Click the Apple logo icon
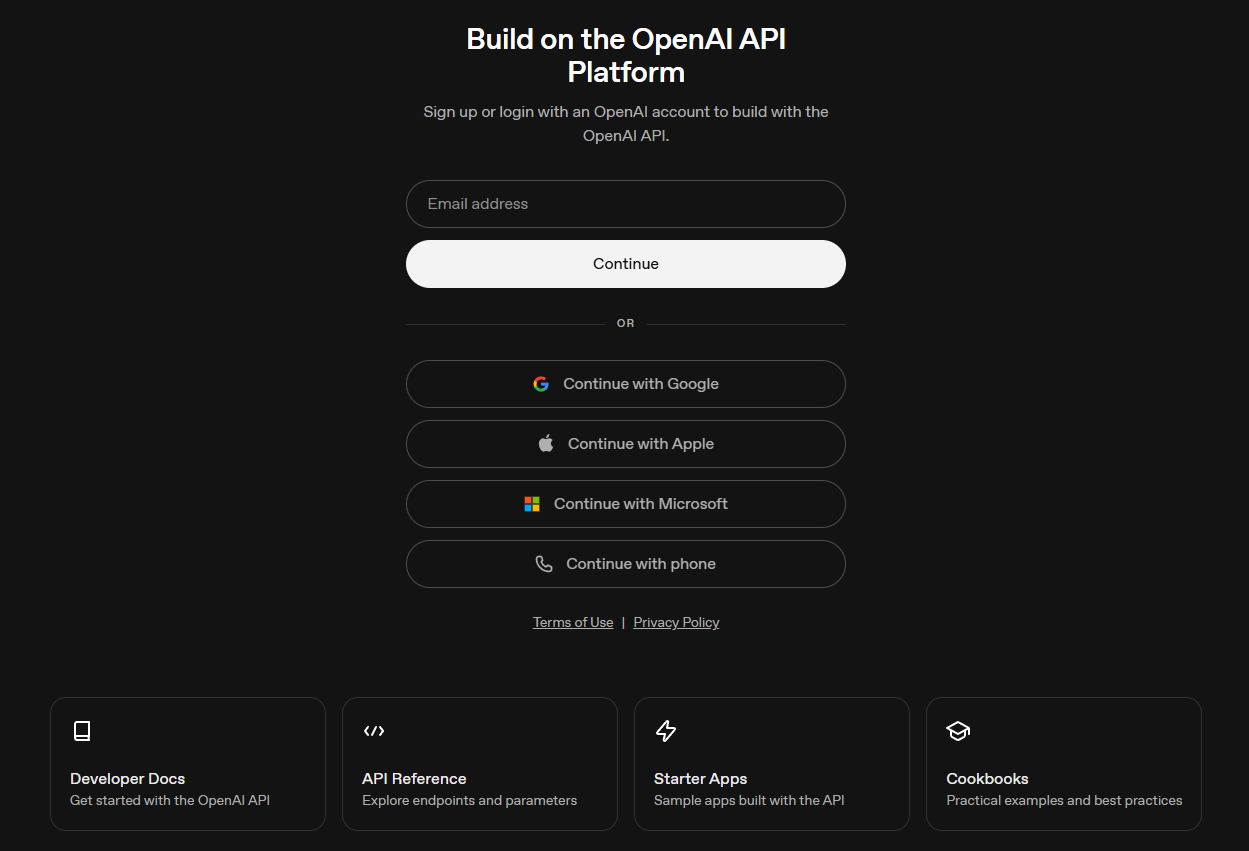This screenshot has height=851, width=1249. coord(546,443)
